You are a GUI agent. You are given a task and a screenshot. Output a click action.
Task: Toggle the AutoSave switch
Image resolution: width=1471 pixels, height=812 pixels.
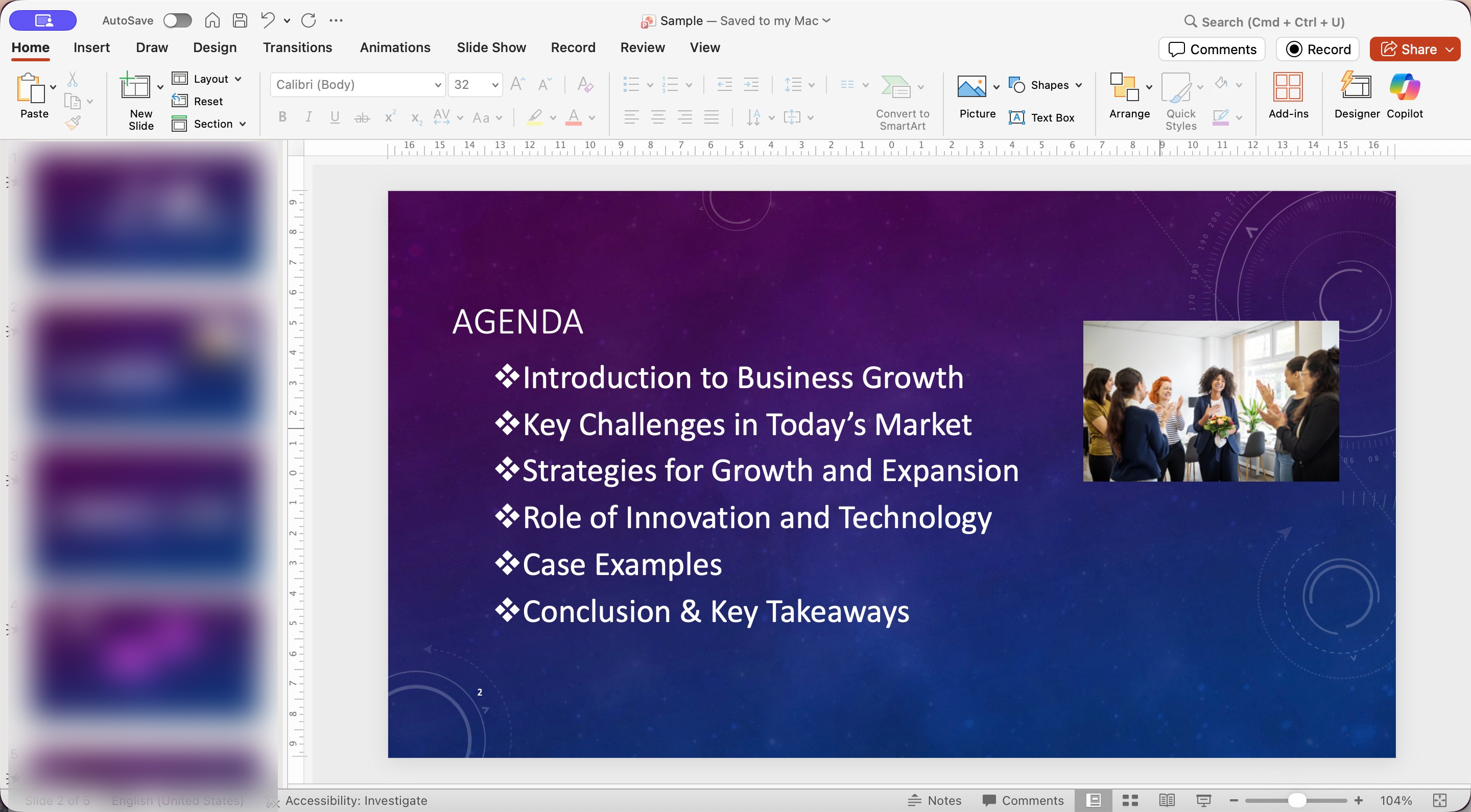pos(177,20)
